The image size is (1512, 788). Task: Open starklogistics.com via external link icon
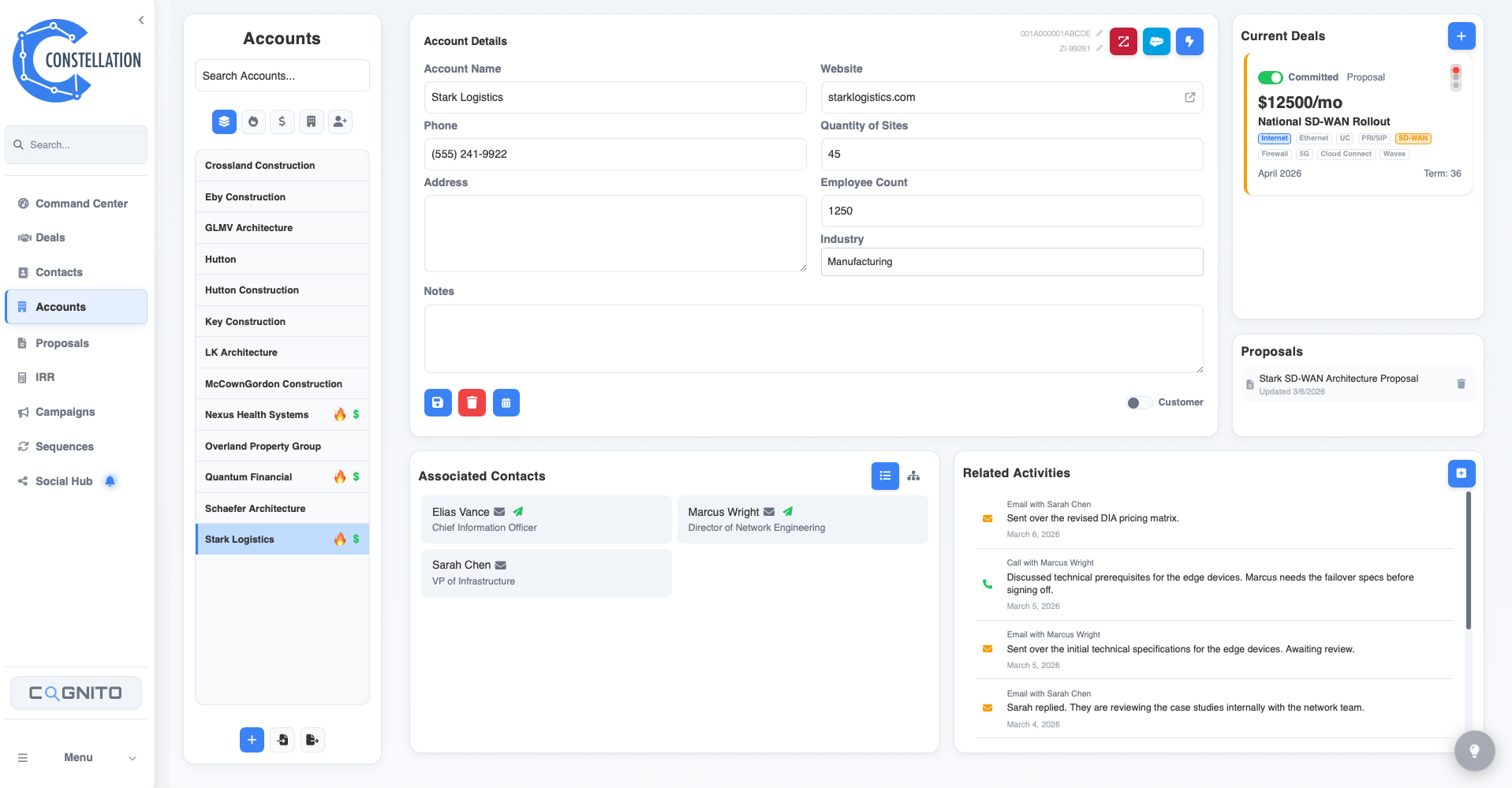(x=1189, y=97)
